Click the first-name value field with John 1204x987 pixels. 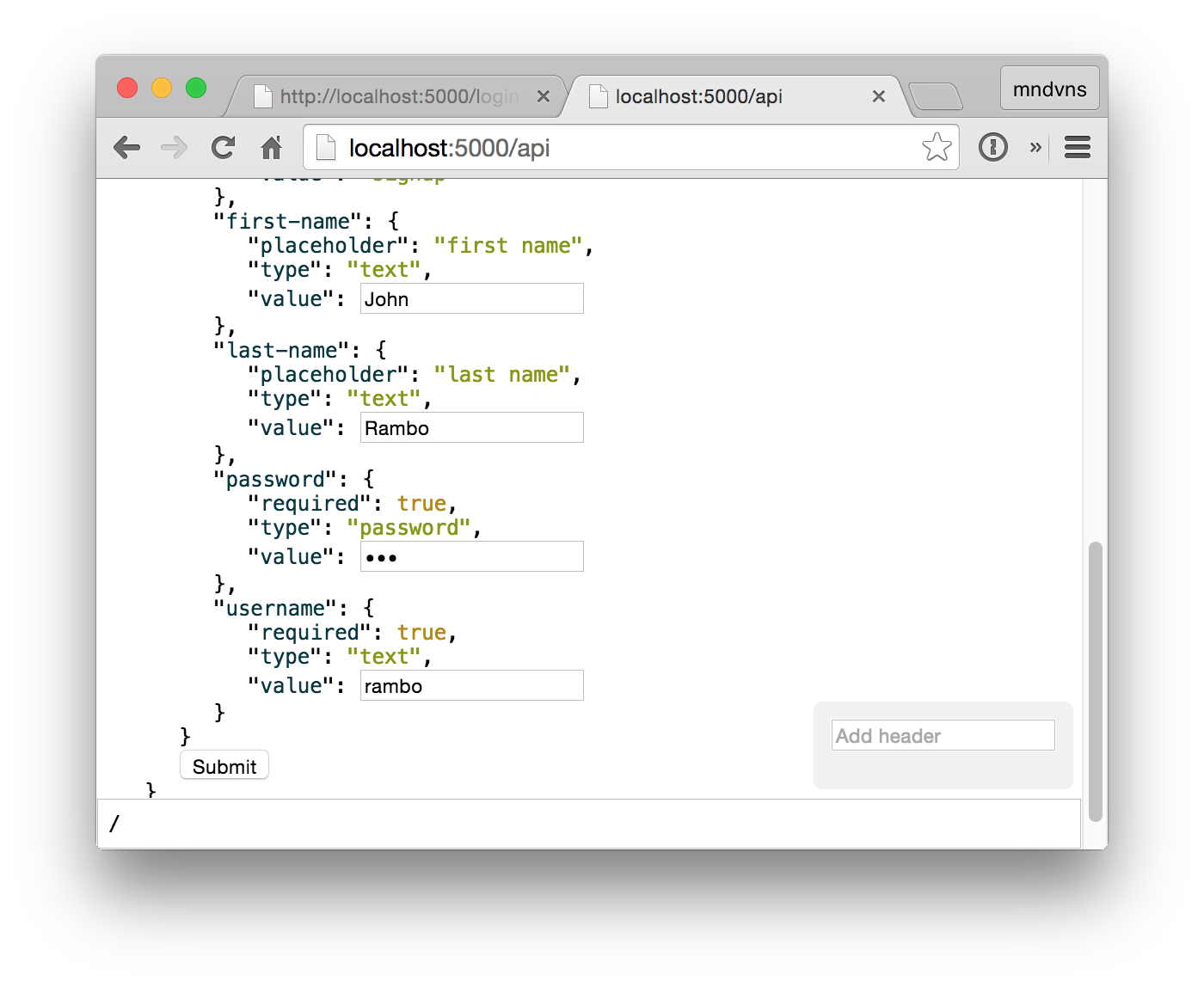pyautogui.click(x=471, y=299)
